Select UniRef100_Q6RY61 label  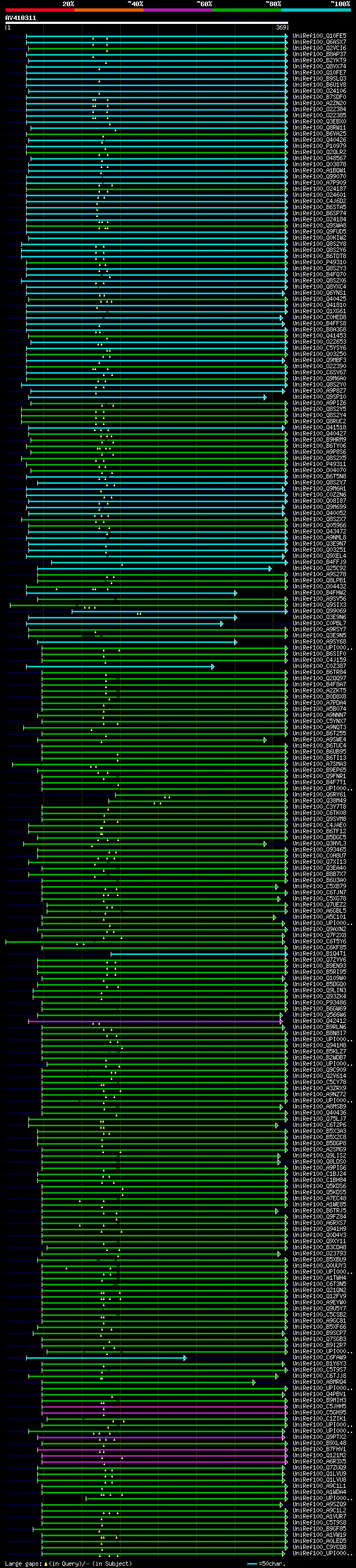[x=319, y=794]
